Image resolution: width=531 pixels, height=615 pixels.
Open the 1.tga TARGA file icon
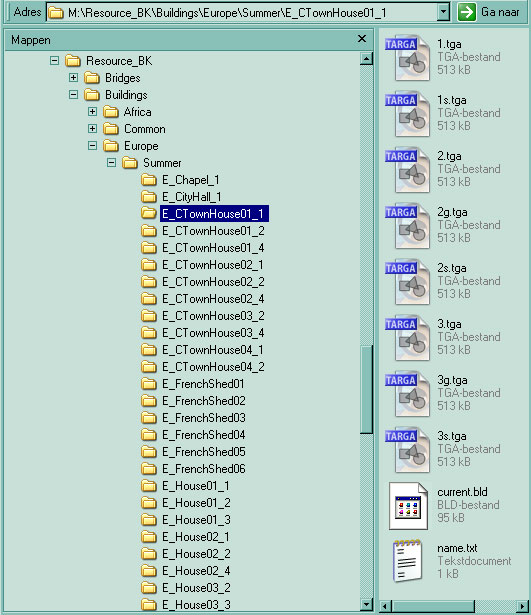(407, 58)
